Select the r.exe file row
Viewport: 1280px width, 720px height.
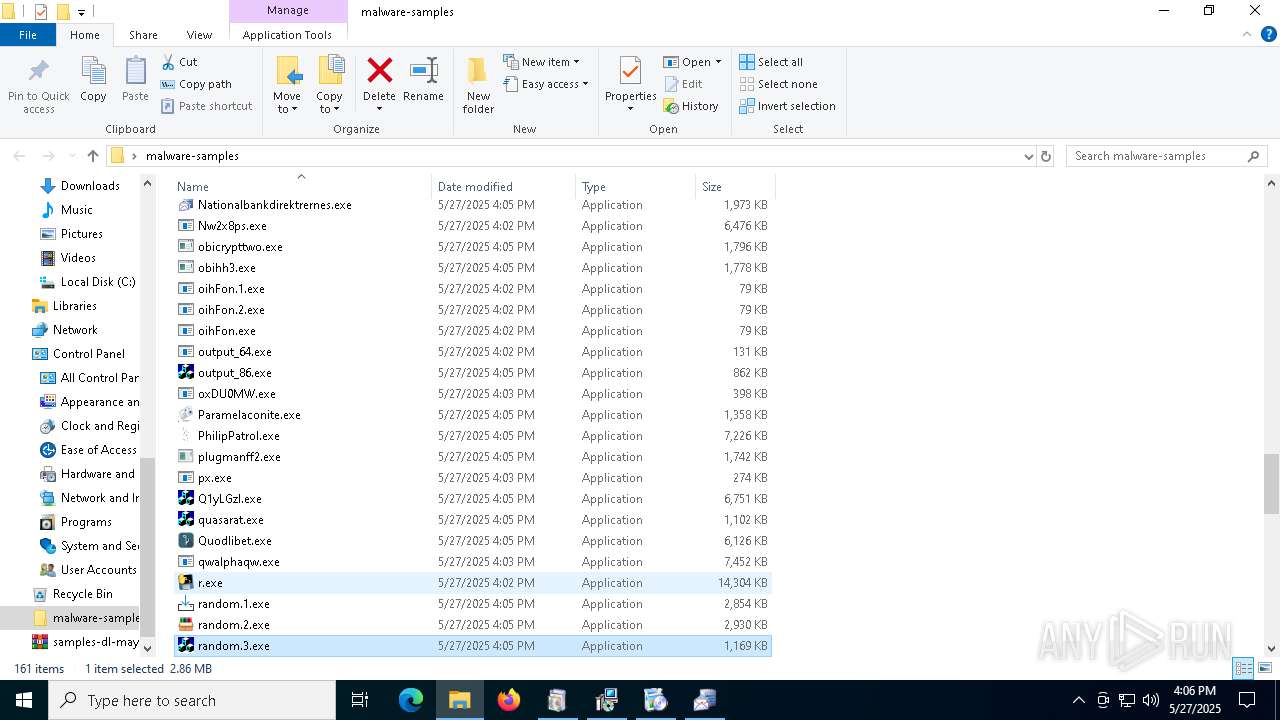click(472, 583)
